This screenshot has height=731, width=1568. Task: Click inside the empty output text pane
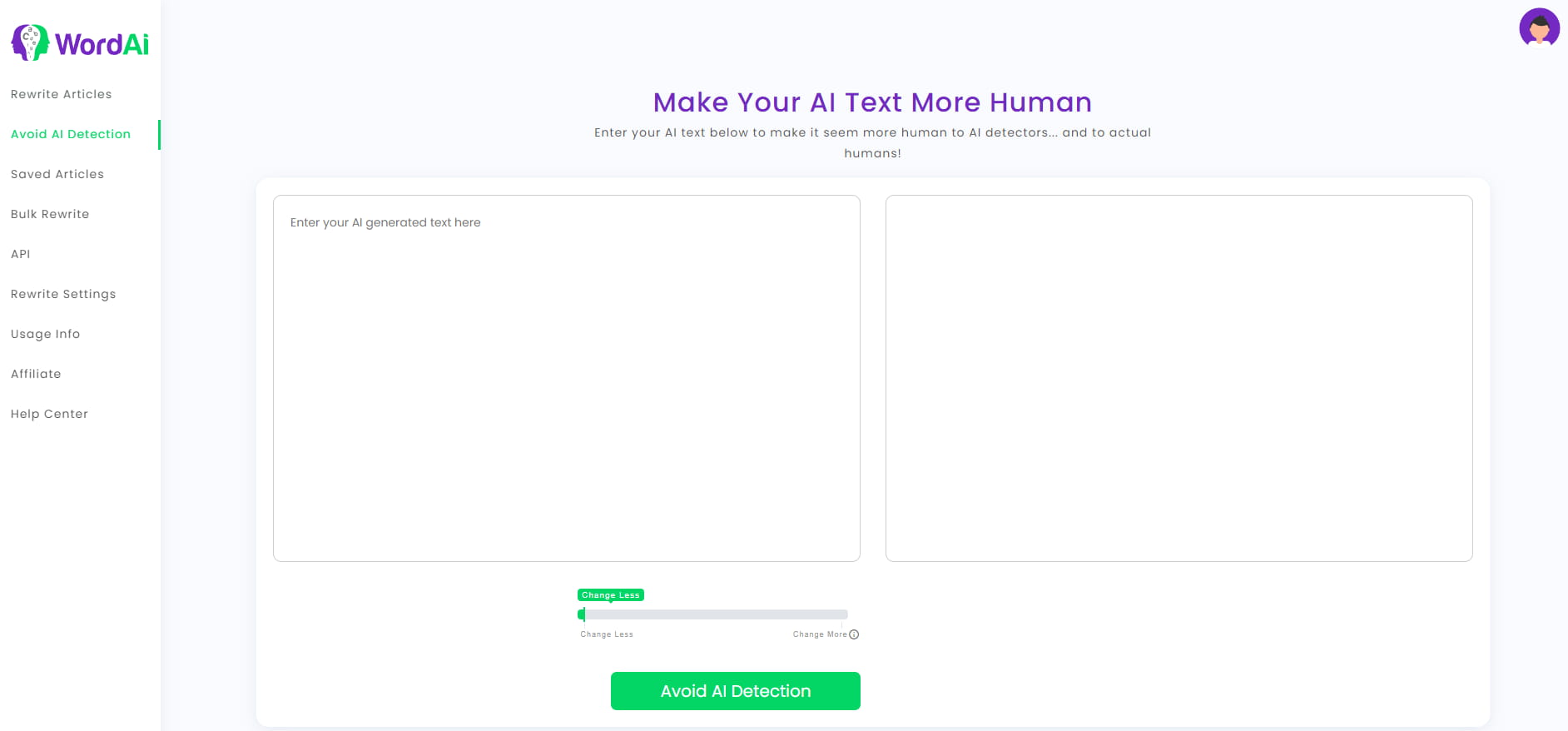click(1178, 378)
